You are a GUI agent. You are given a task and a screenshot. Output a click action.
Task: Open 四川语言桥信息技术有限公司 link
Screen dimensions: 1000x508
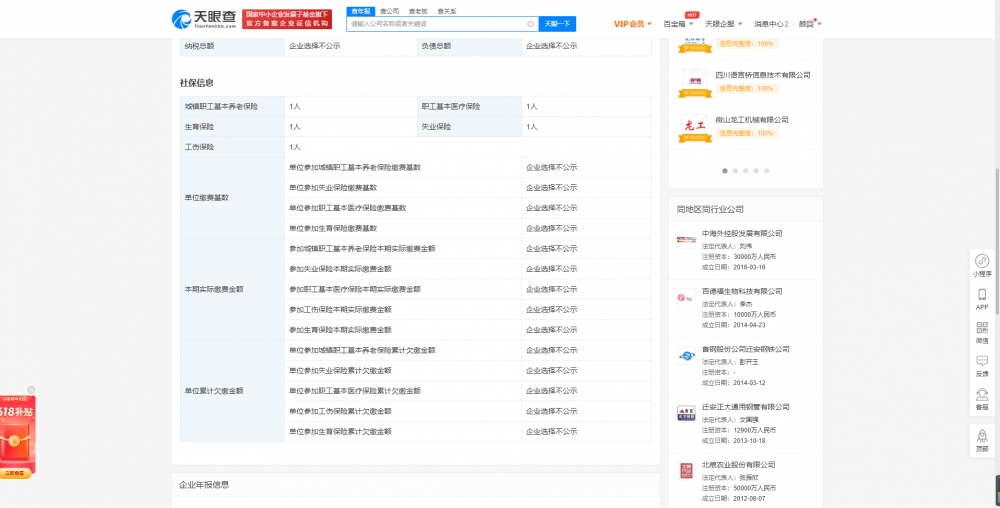(763, 75)
